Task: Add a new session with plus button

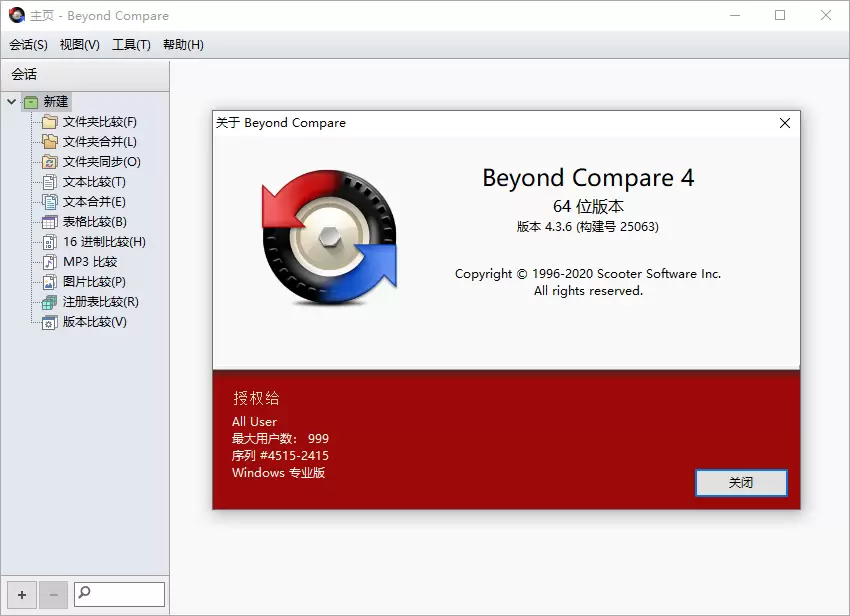Action: click(x=22, y=595)
